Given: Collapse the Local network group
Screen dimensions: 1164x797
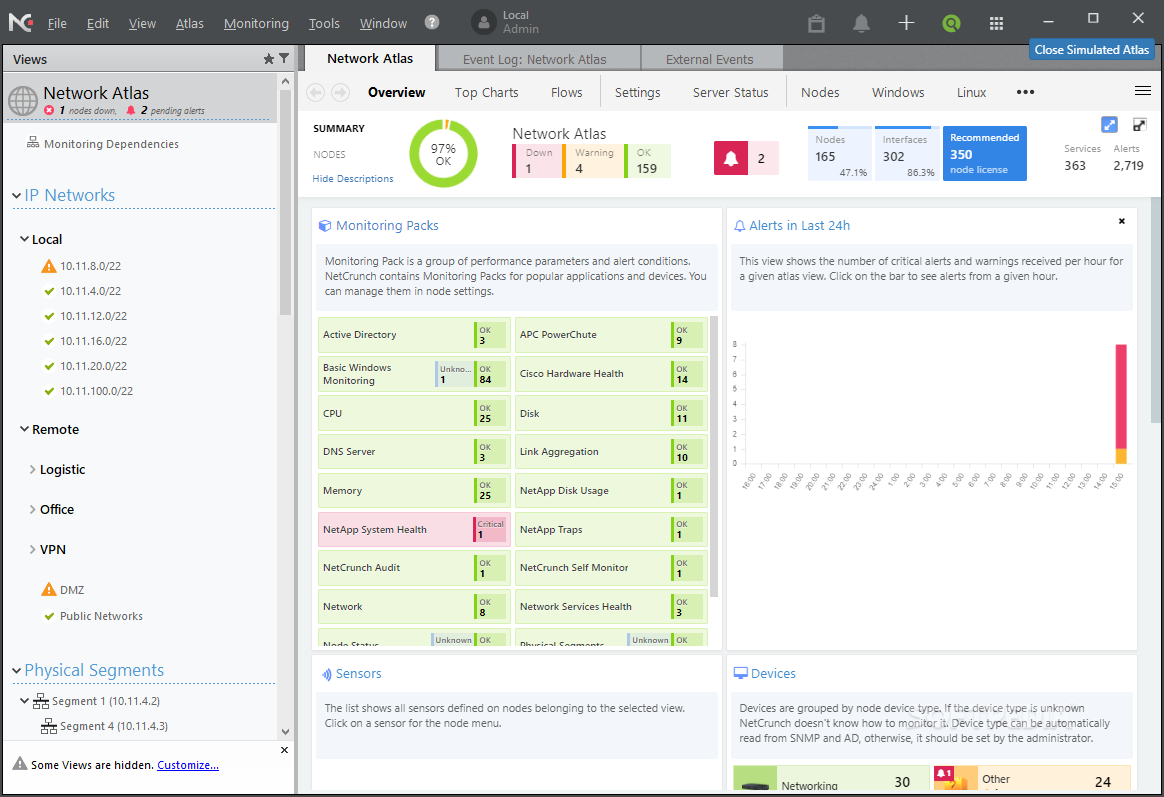Looking at the screenshot, I should click(x=24, y=239).
